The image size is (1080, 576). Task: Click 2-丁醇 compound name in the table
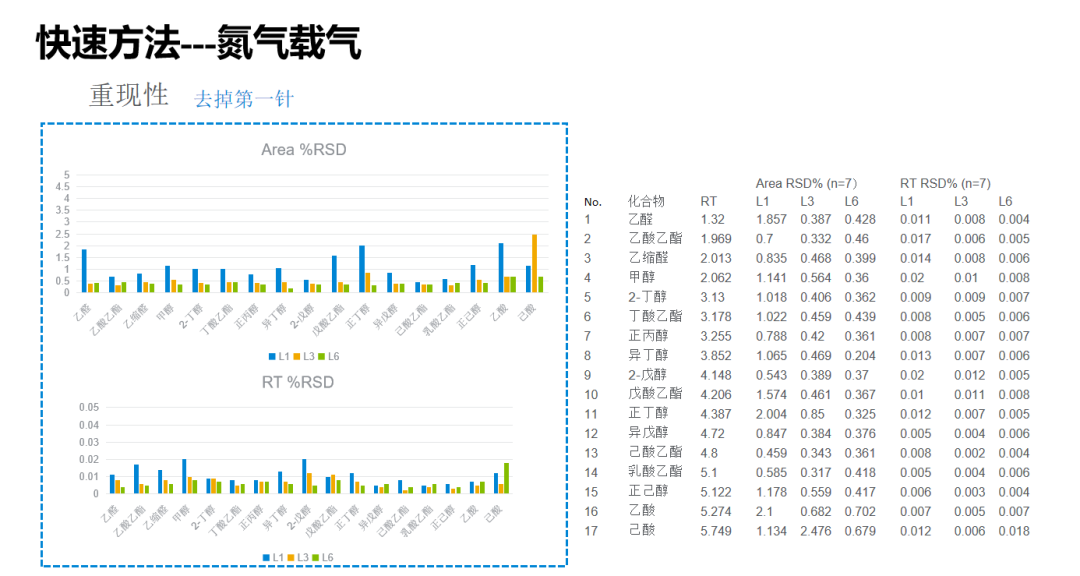click(x=647, y=297)
